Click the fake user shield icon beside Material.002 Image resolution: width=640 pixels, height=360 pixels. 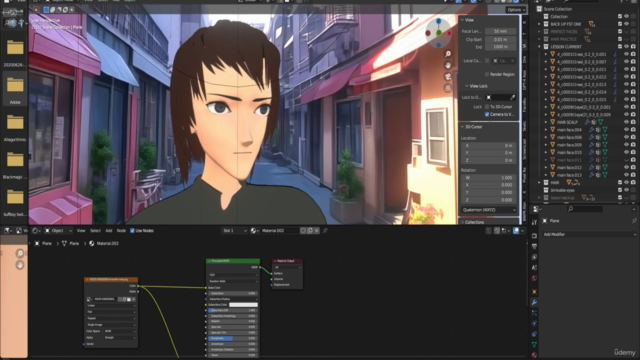click(303, 231)
